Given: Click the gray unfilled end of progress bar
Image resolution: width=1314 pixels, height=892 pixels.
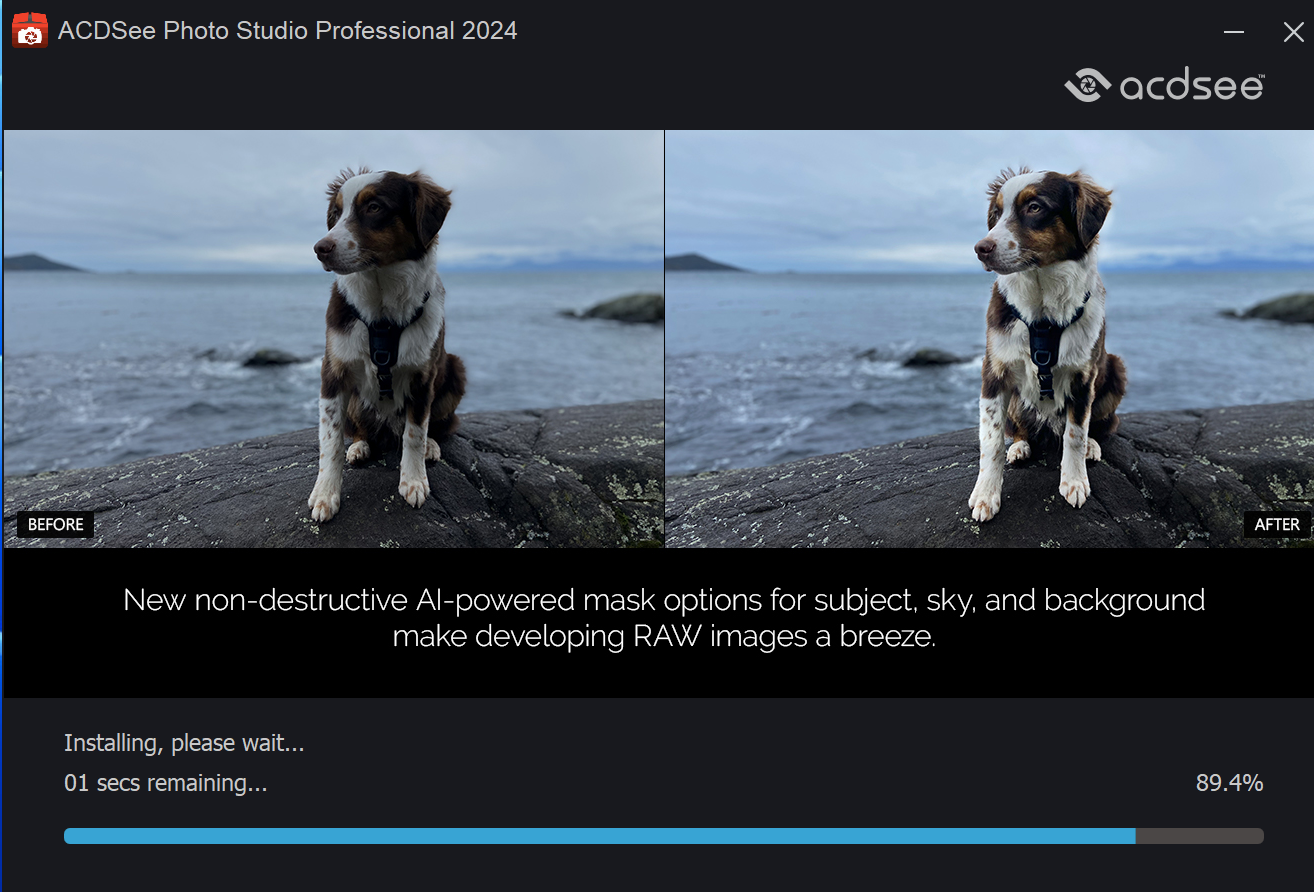Looking at the screenshot, I should 1200,835.
